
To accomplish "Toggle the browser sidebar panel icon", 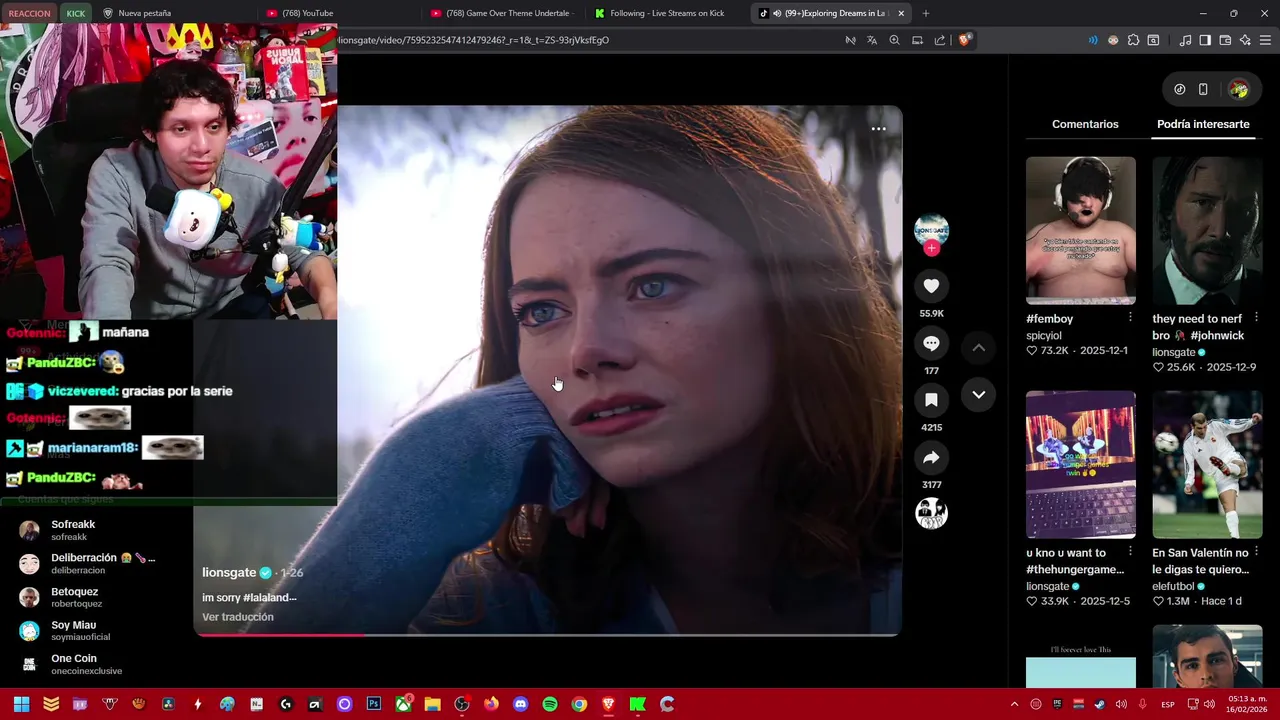I will point(1205,40).
